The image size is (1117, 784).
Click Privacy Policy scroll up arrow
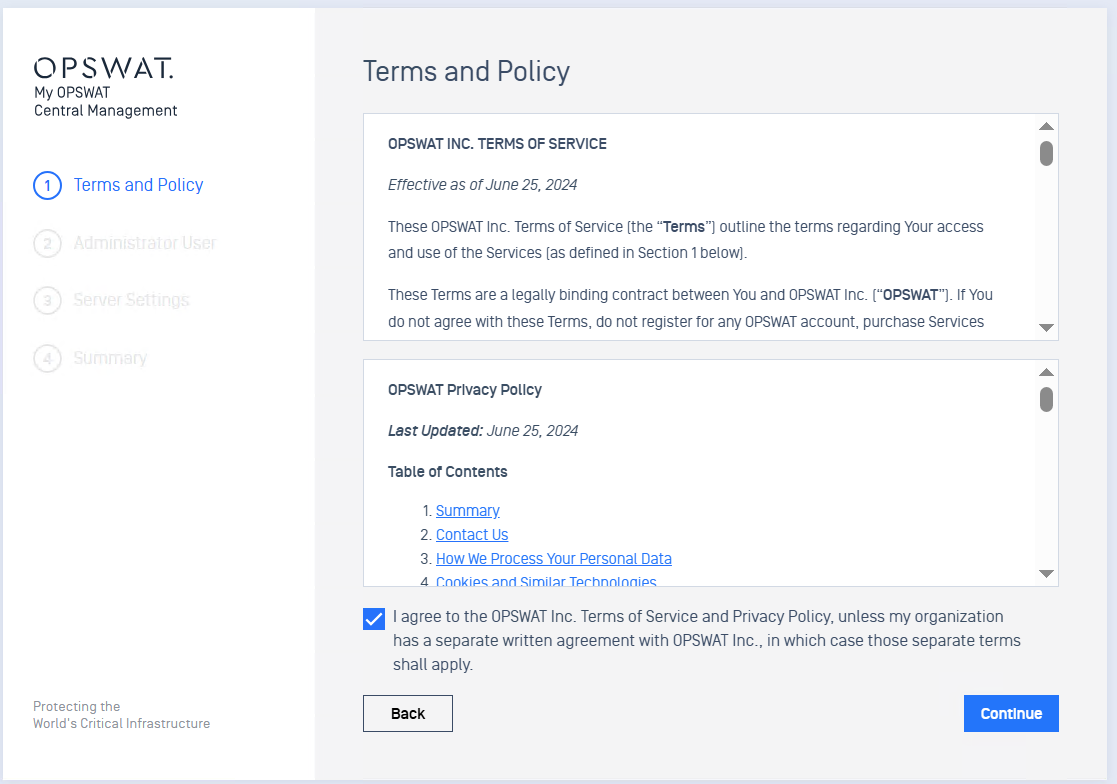(x=1046, y=372)
